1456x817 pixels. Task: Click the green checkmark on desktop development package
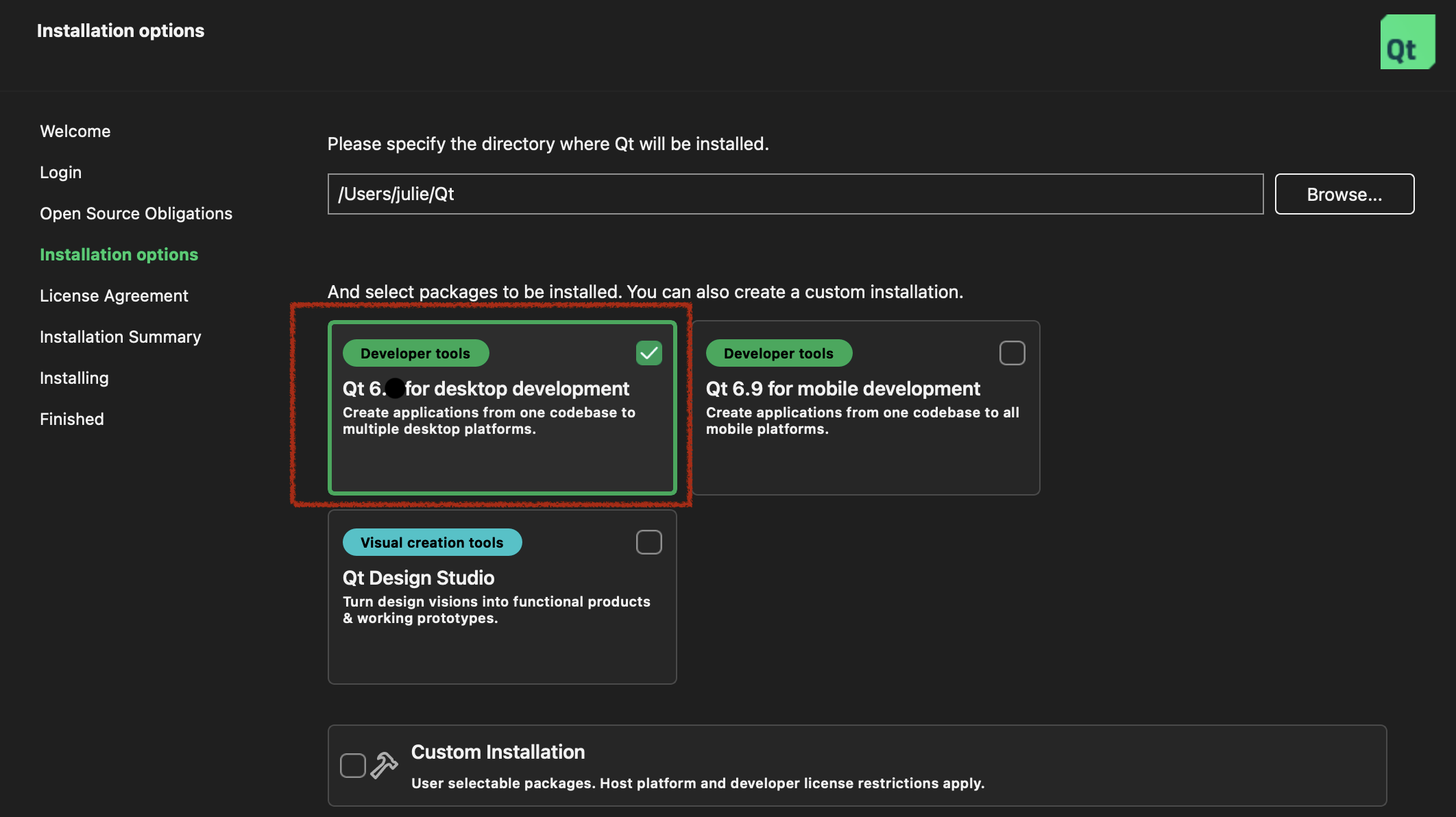point(648,352)
